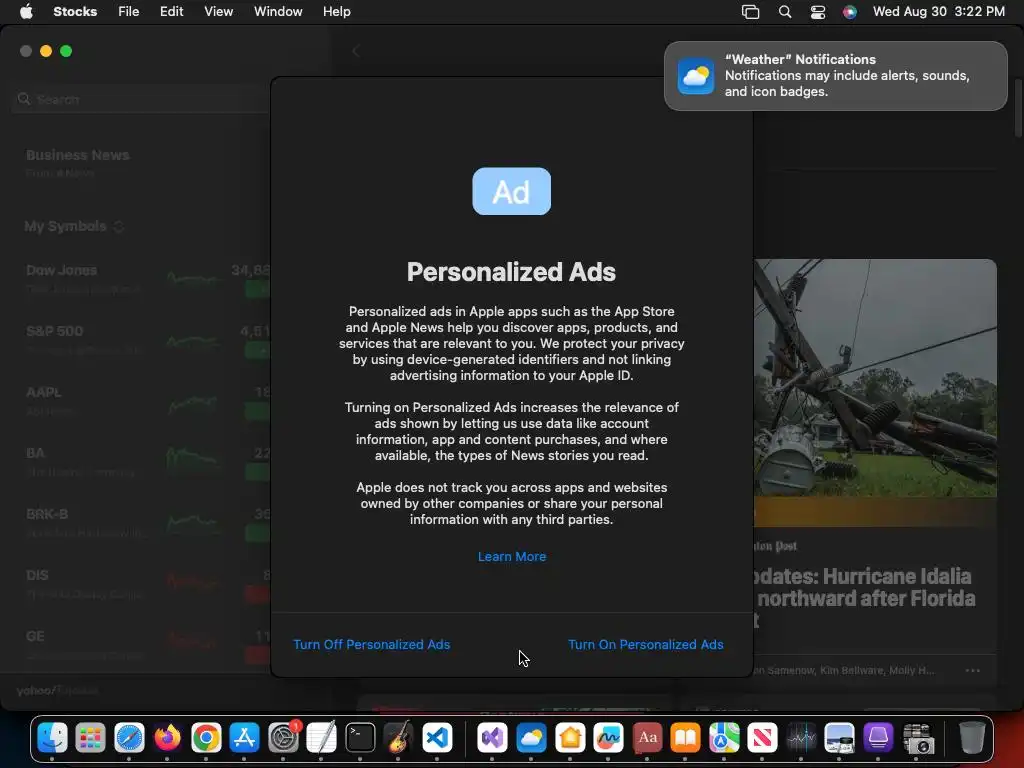Select Business News in the sidebar
This screenshot has width=1024, height=768.
[x=78, y=162]
